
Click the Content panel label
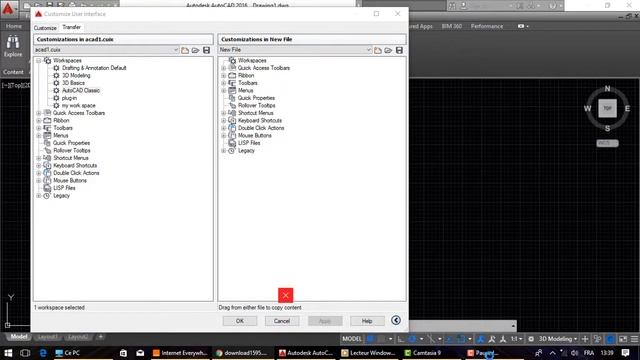(x=13, y=72)
